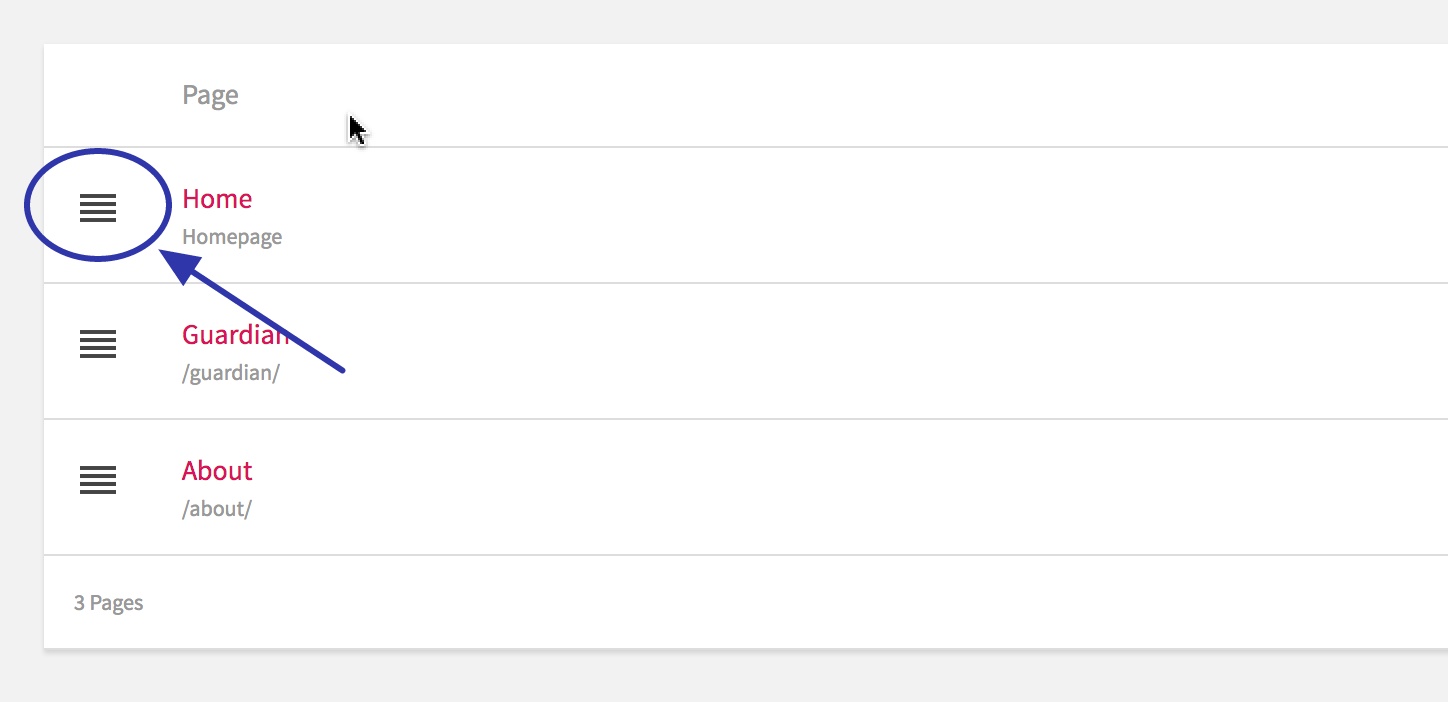The image size is (1448, 702).
Task: Click the /about/ path text
Action: click(x=217, y=509)
